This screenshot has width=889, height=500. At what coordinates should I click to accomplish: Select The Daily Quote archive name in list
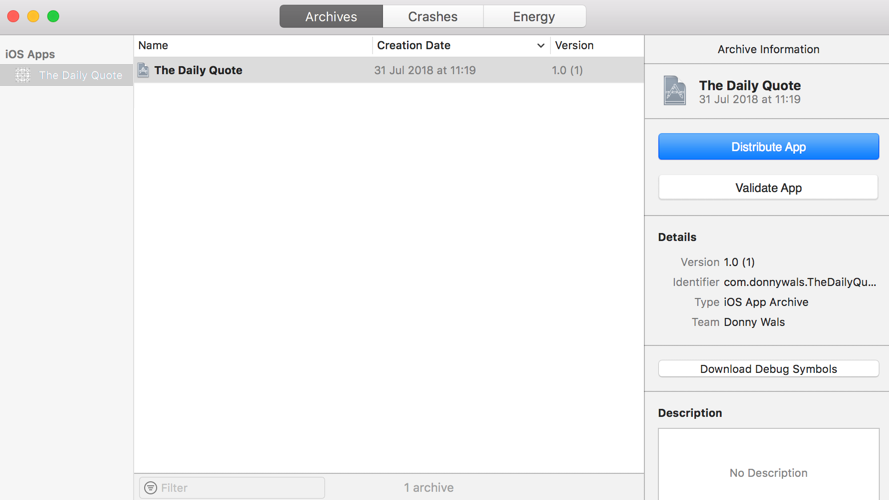click(x=198, y=70)
